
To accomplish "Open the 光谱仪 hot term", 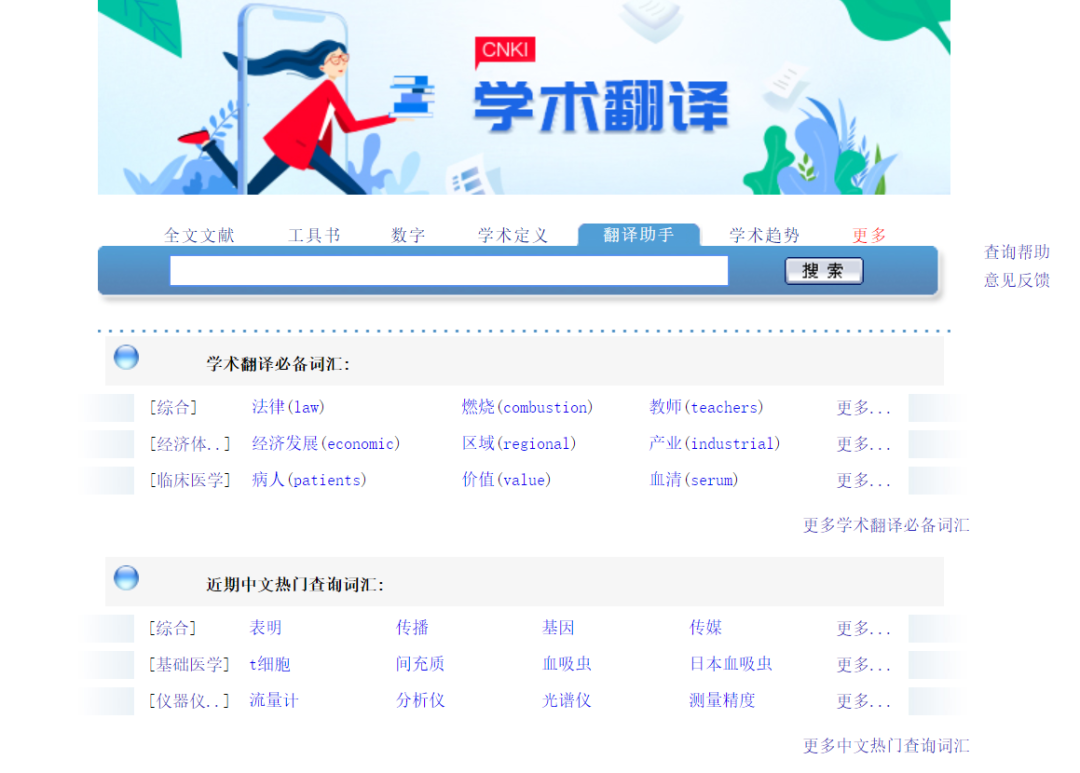I will (567, 701).
